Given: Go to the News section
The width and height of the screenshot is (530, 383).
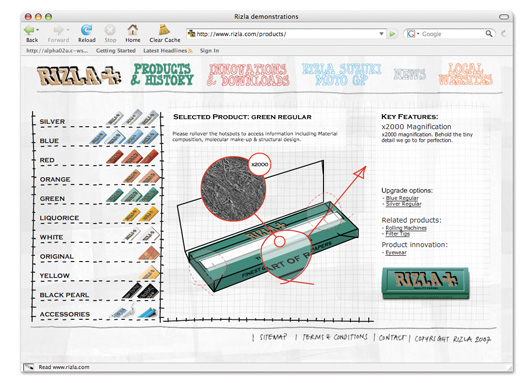Looking at the screenshot, I should [409, 74].
